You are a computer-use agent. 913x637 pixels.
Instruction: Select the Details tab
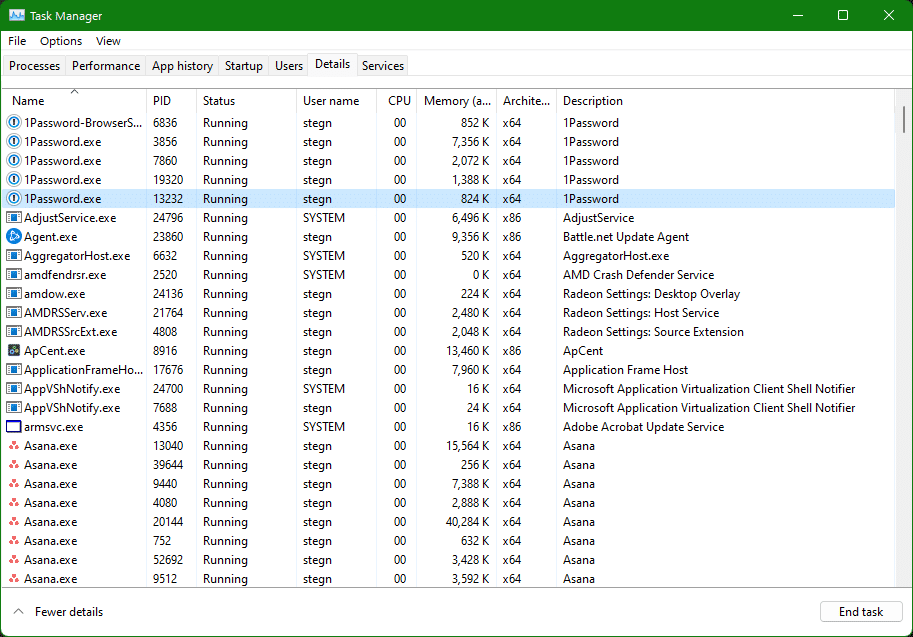332,64
